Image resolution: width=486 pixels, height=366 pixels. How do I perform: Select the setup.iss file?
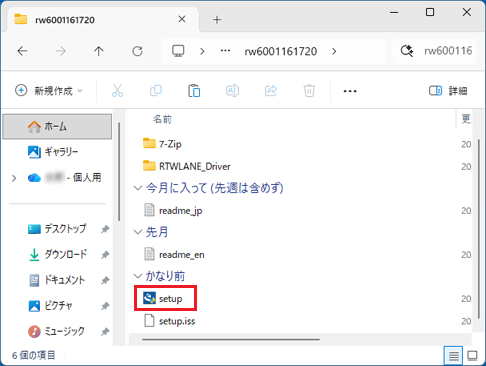169,321
